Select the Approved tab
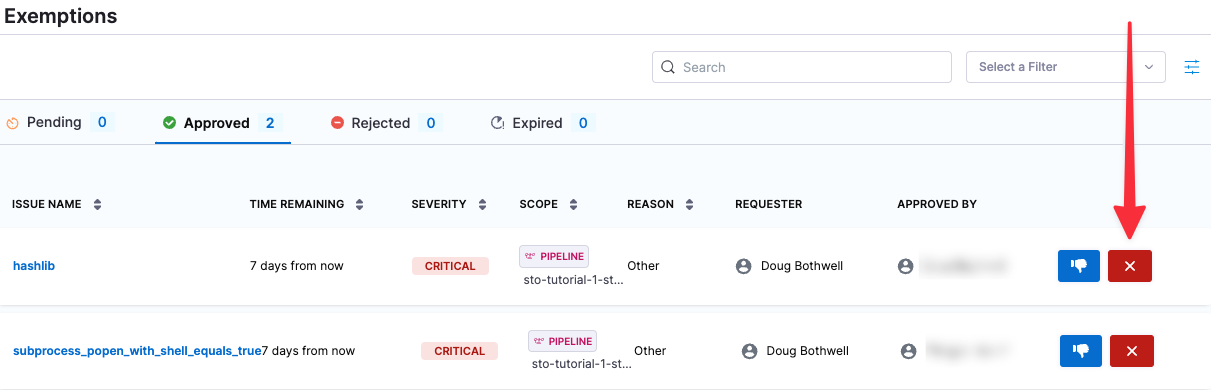 pyautogui.click(x=222, y=123)
